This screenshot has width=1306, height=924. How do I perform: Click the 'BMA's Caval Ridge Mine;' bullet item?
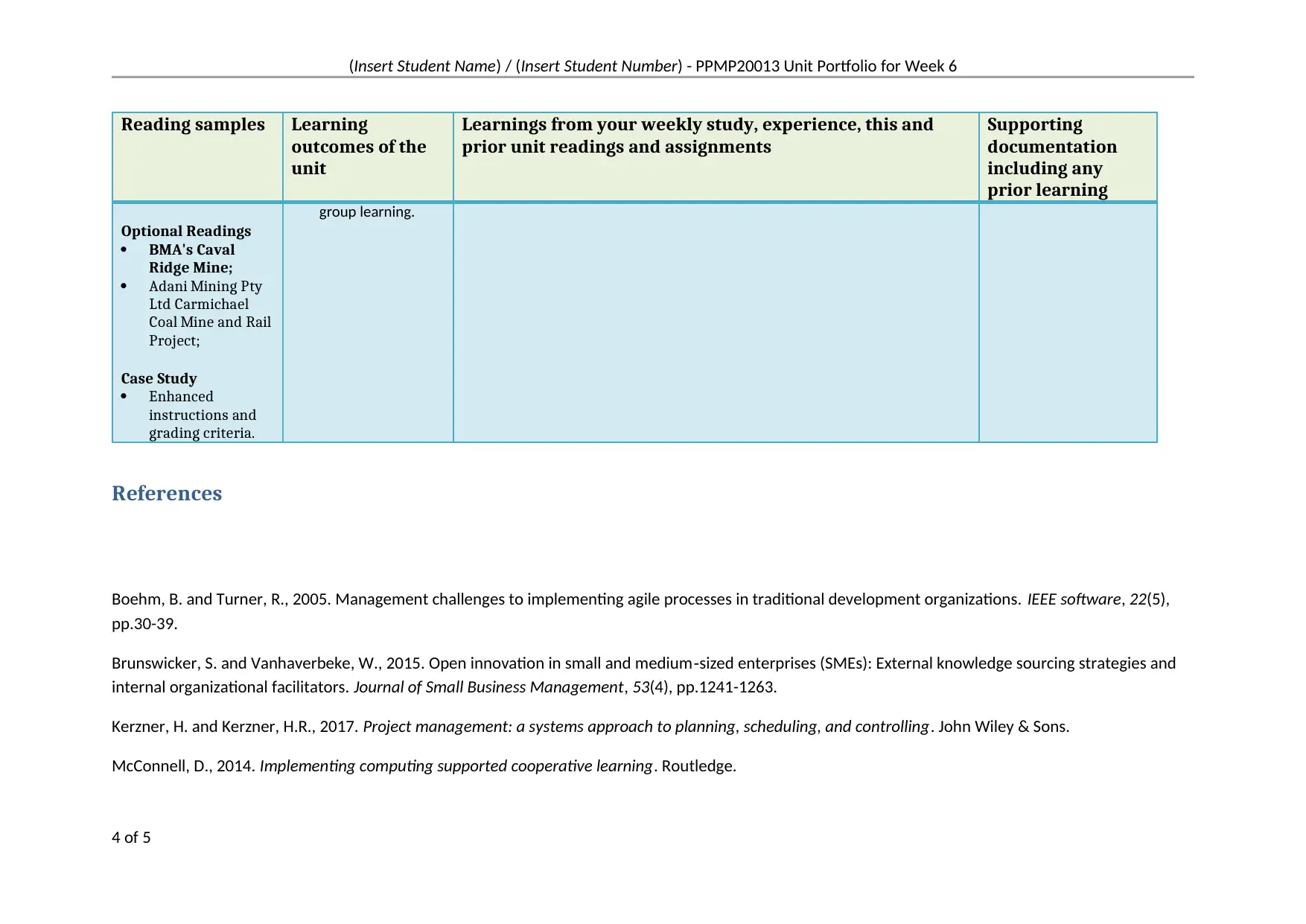(191, 258)
